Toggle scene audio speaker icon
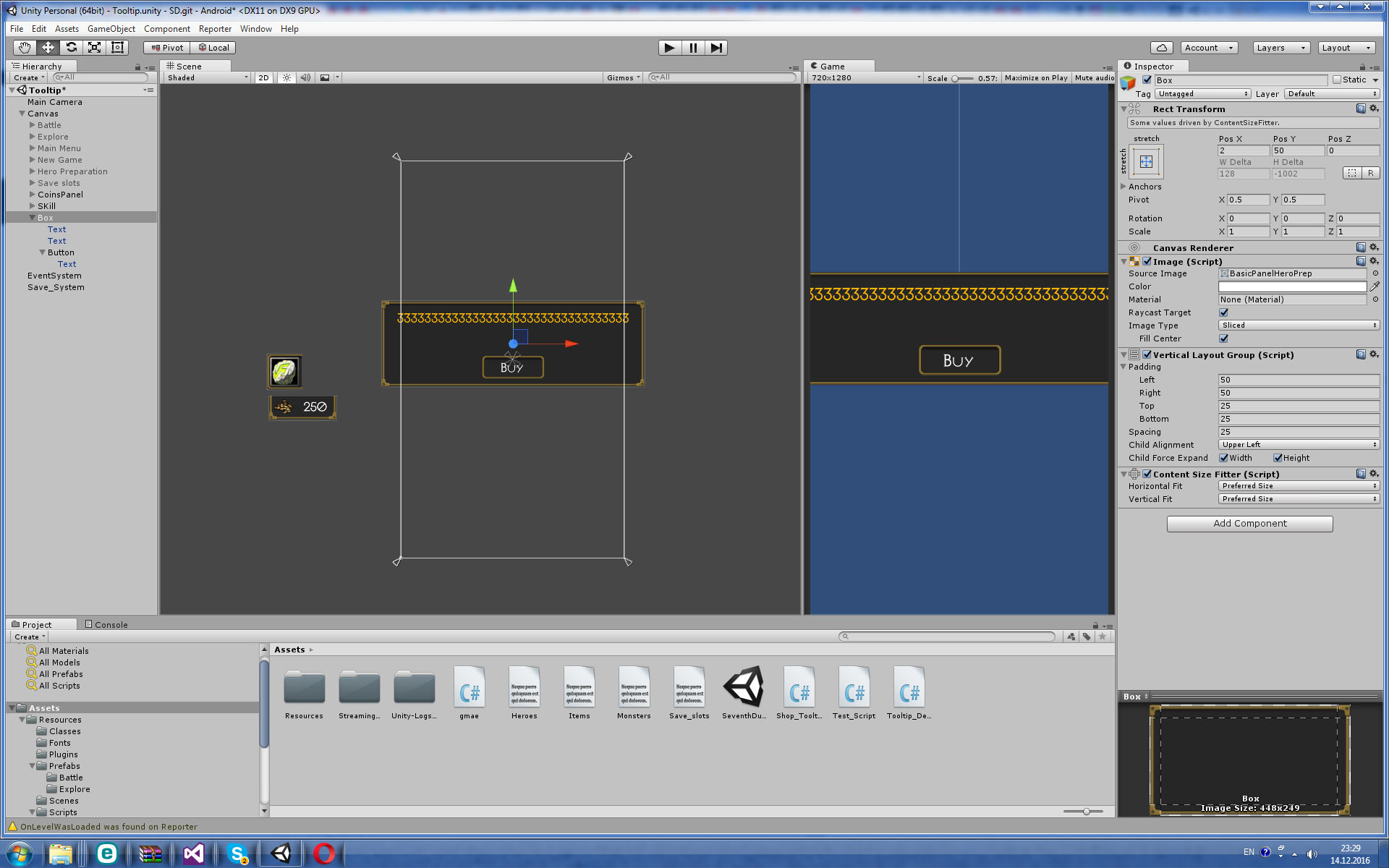The height and width of the screenshot is (868, 1389). pos(305,77)
